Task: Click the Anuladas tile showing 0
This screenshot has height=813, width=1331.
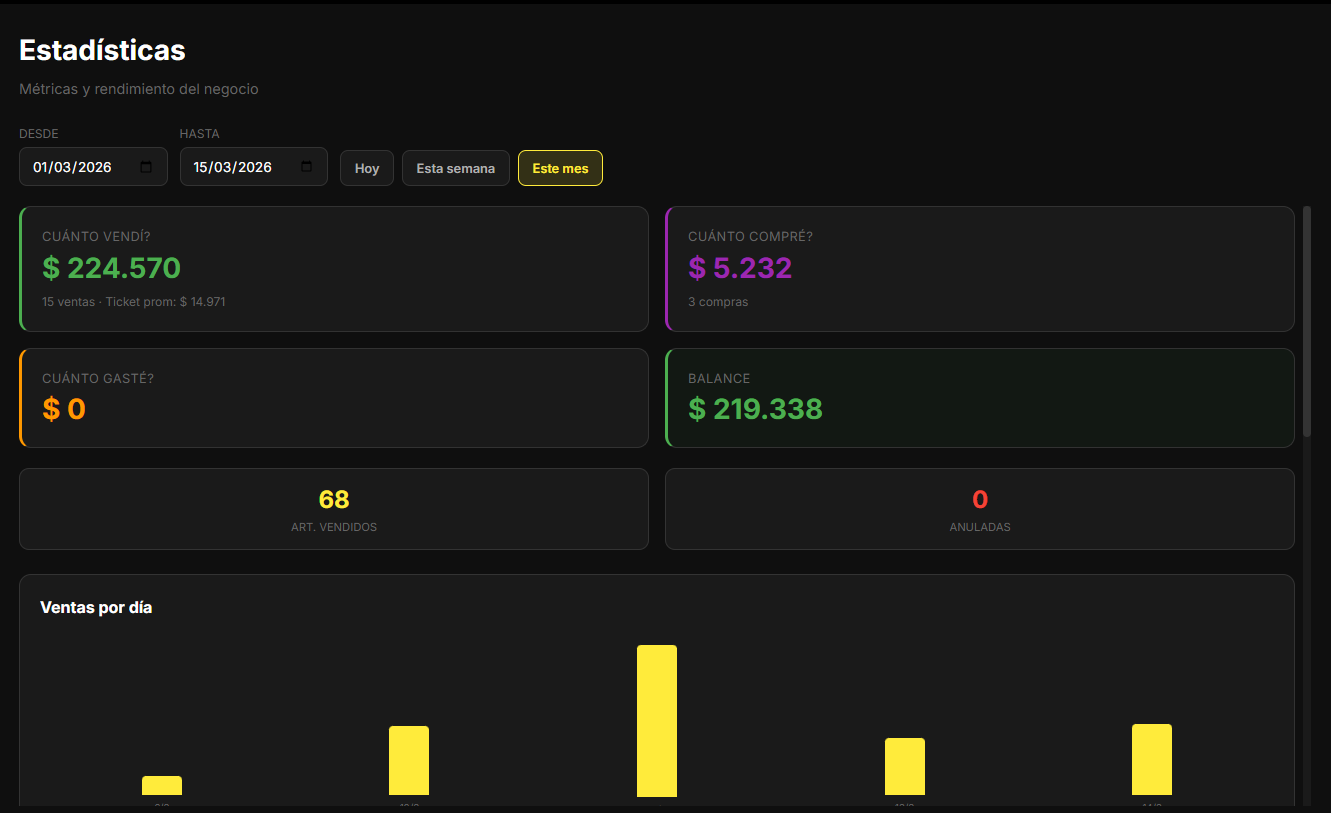Action: pyautogui.click(x=979, y=509)
